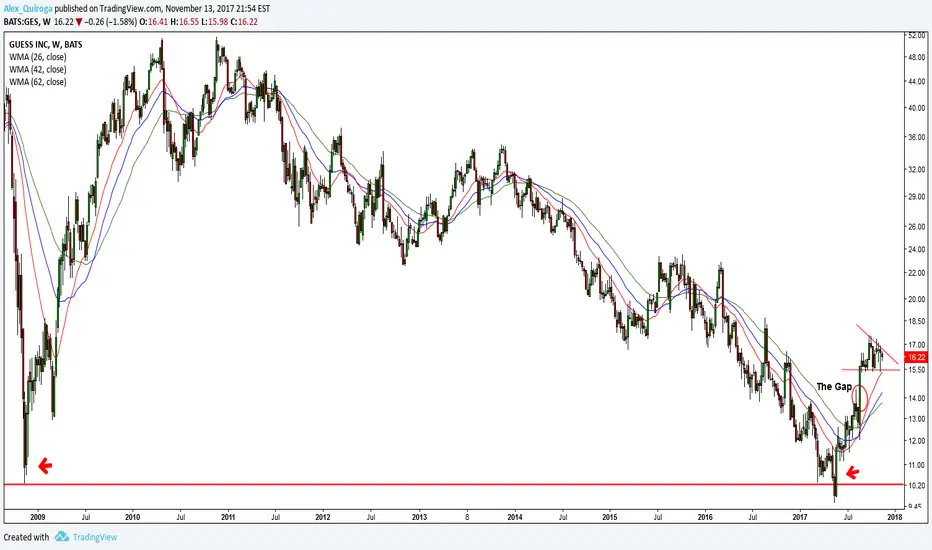Screen dimensions: 932x550
Task: Click the 2018 year label on time axis
Action: point(895,517)
